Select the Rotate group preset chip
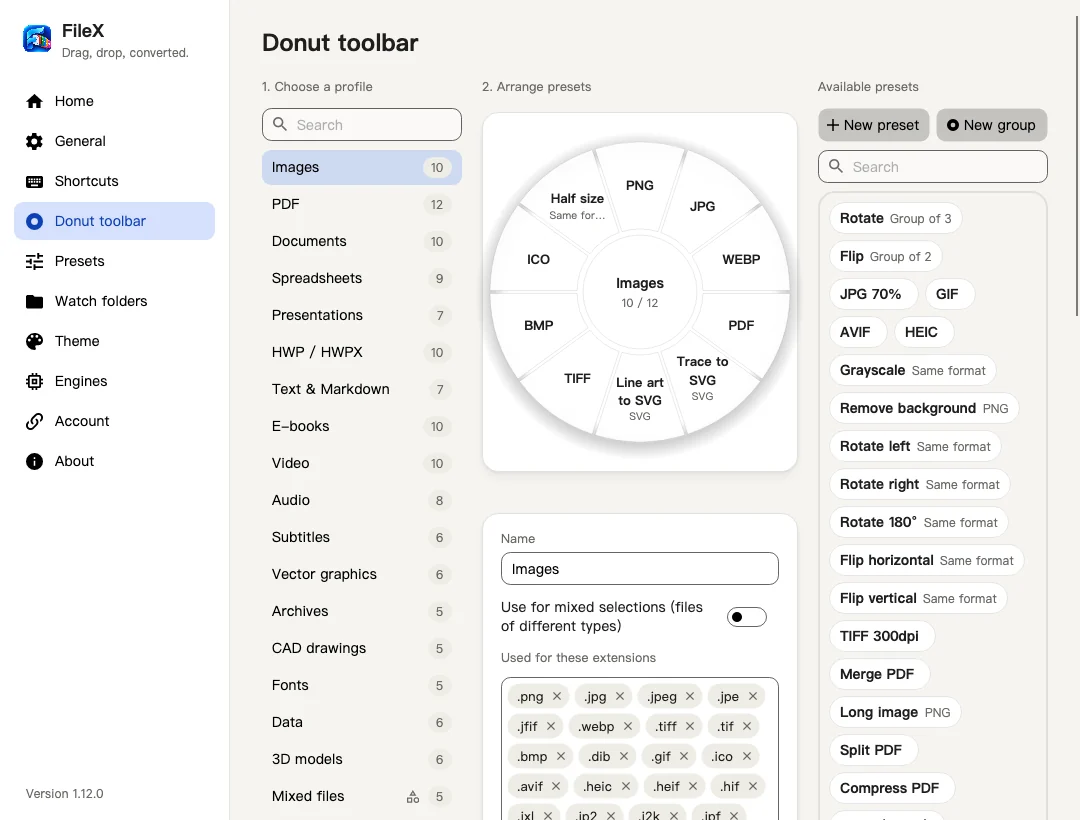 [x=895, y=218]
